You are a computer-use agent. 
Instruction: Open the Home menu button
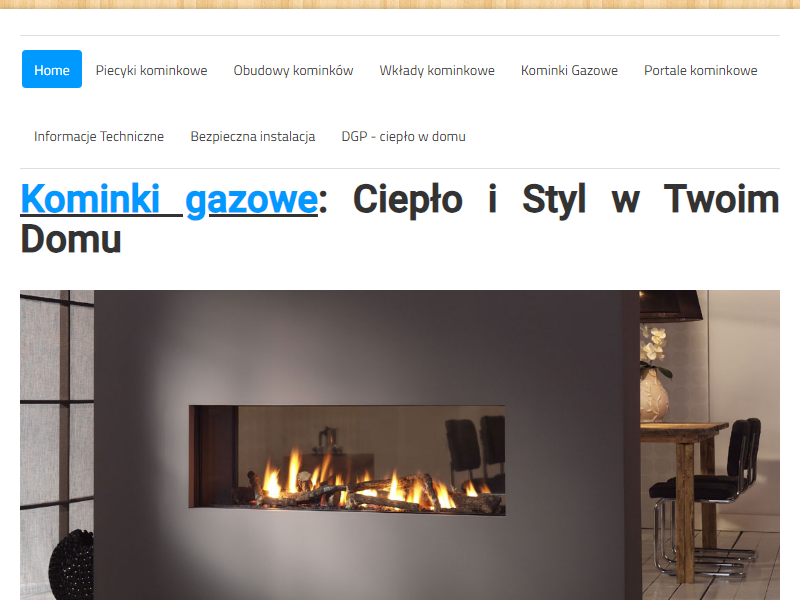pos(52,69)
